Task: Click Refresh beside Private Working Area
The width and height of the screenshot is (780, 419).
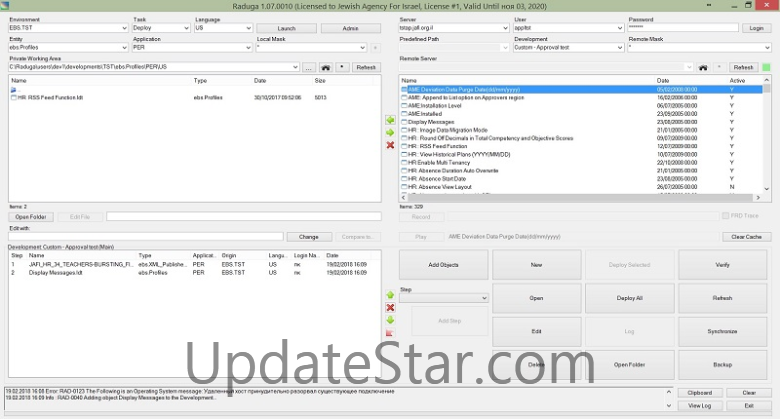Action: point(366,67)
